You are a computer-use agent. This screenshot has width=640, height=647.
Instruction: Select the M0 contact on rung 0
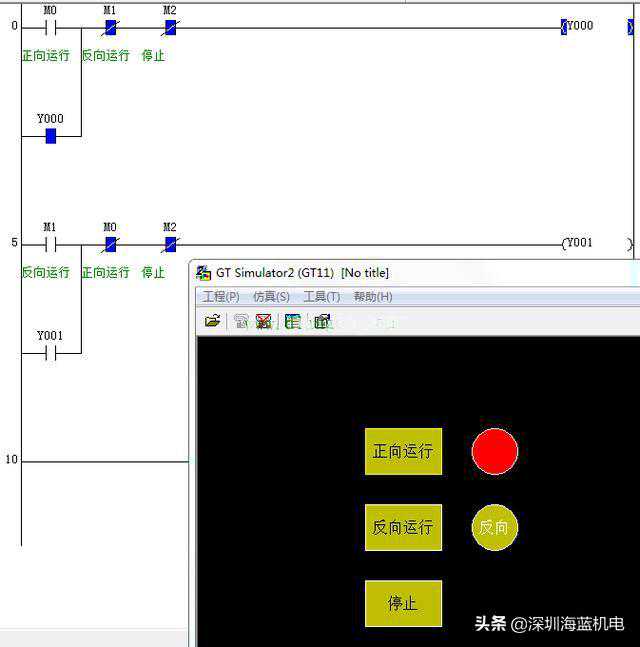coord(50,27)
